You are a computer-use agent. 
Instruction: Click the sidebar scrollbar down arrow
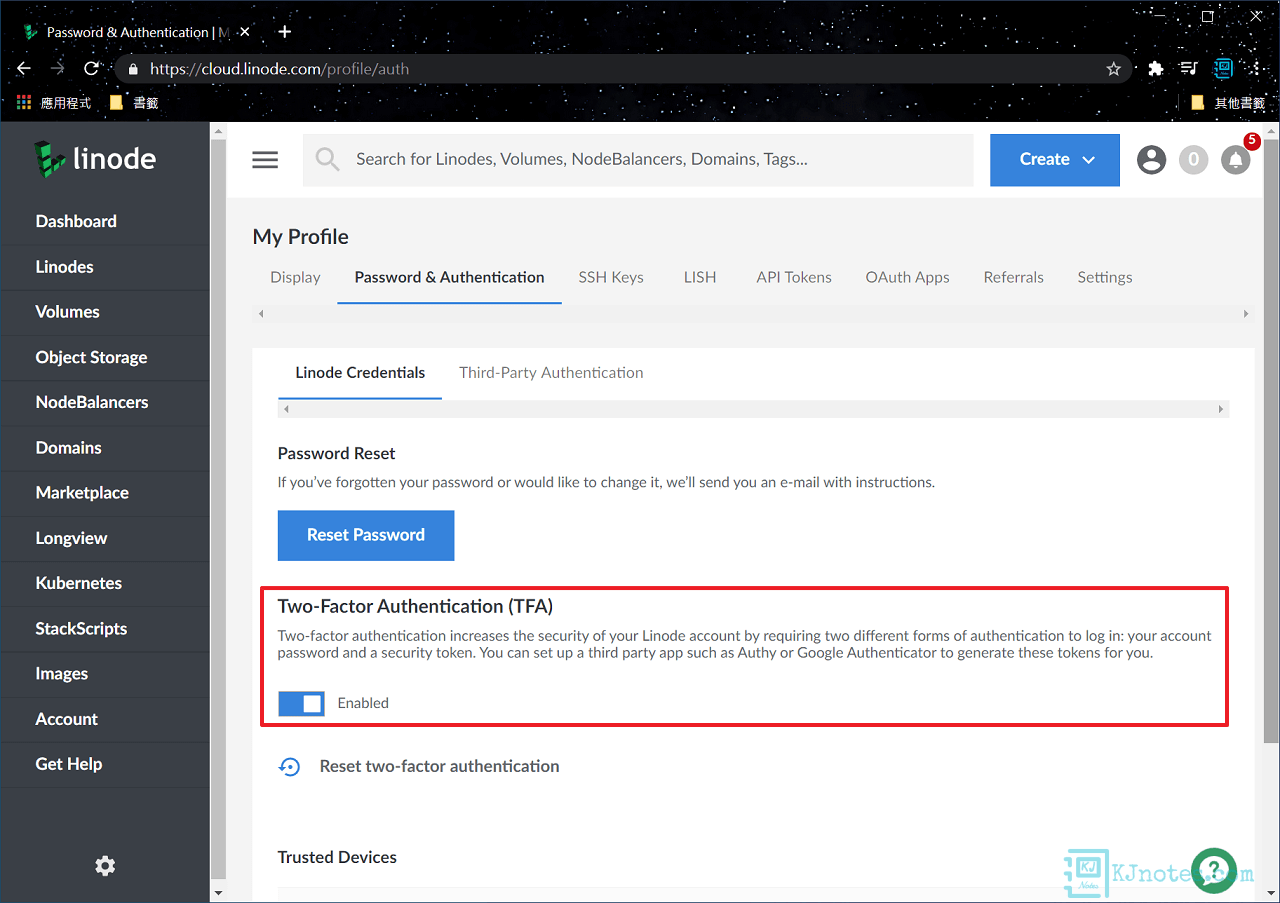click(218, 893)
